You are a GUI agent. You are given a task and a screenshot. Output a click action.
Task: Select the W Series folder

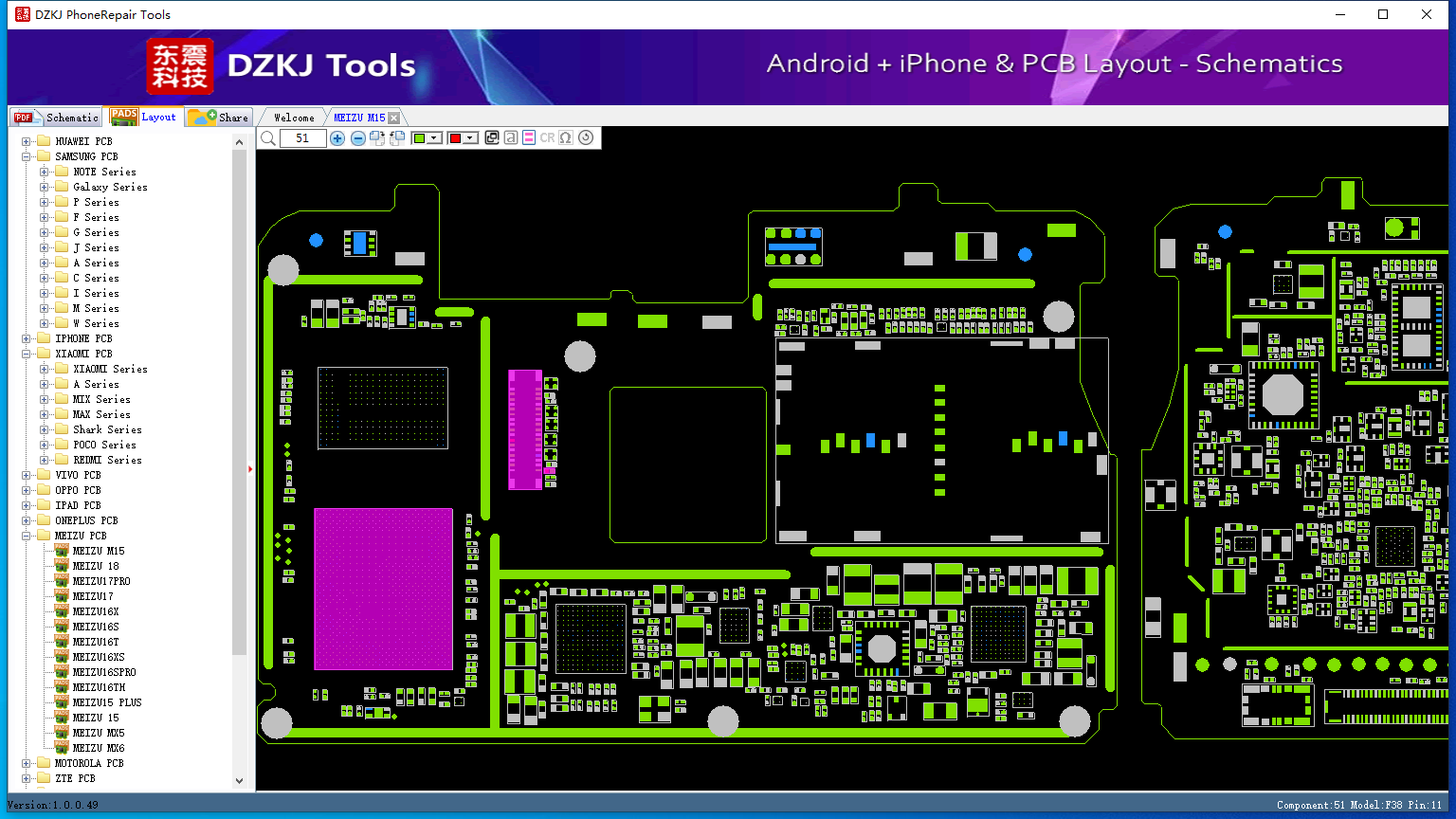pos(96,323)
